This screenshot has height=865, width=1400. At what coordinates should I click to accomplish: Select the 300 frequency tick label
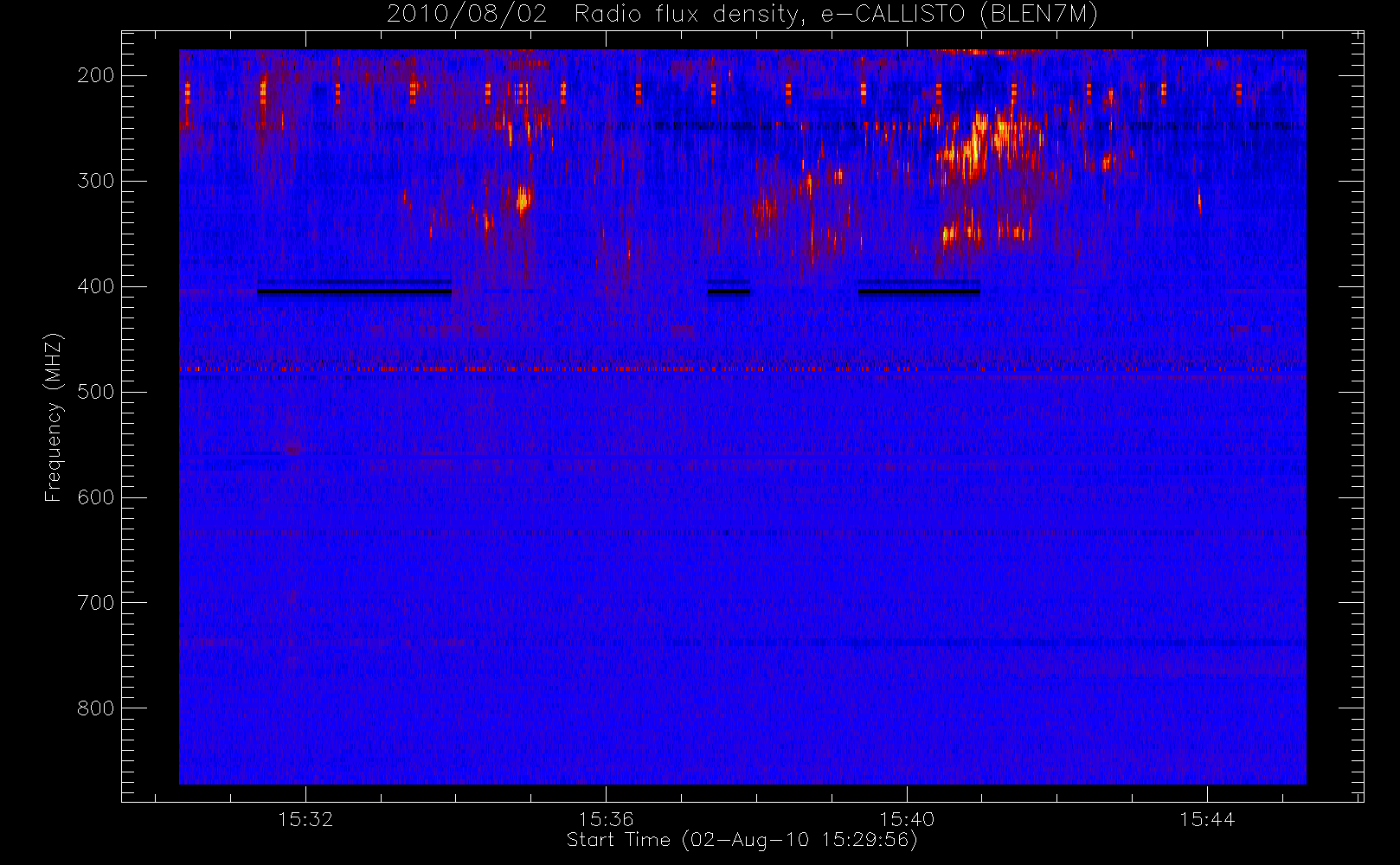click(x=96, y=181)
